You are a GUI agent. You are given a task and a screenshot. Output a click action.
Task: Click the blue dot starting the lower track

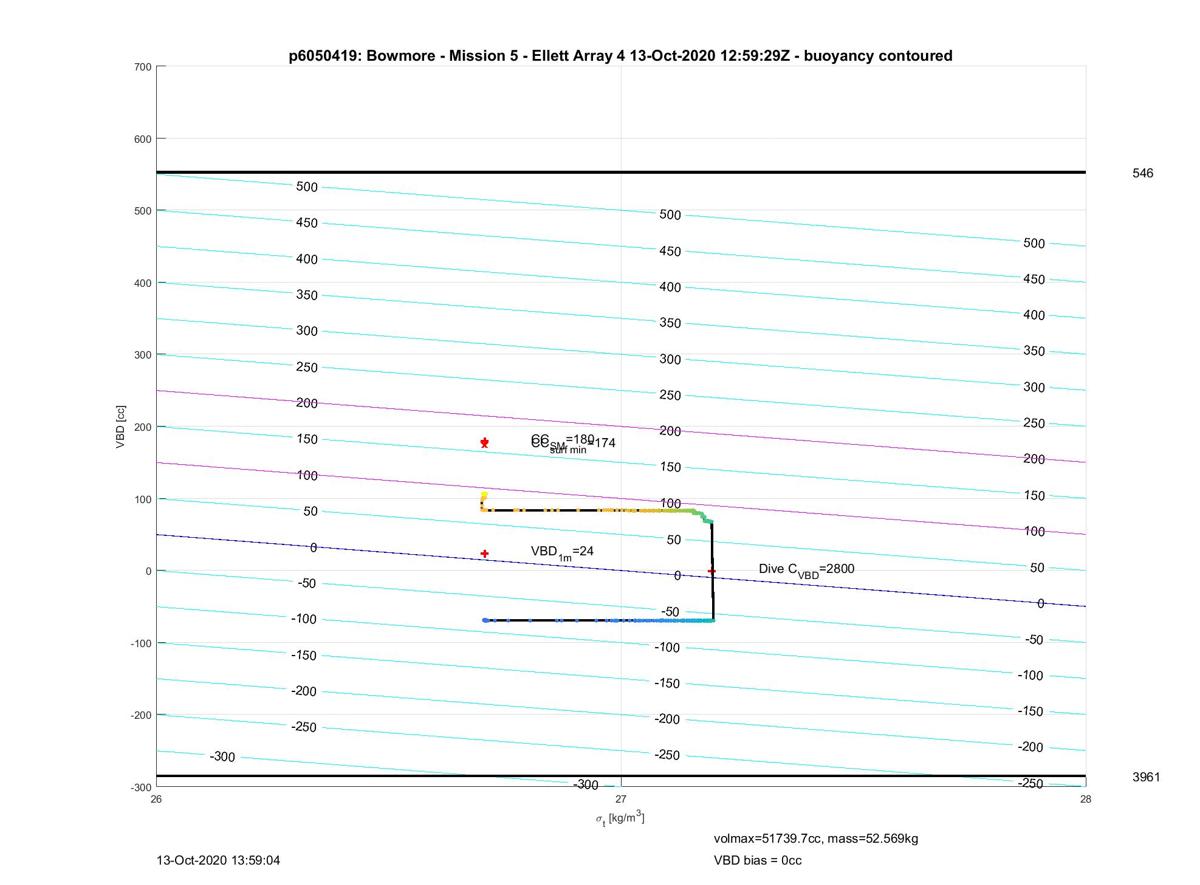[x=486, y=620]
